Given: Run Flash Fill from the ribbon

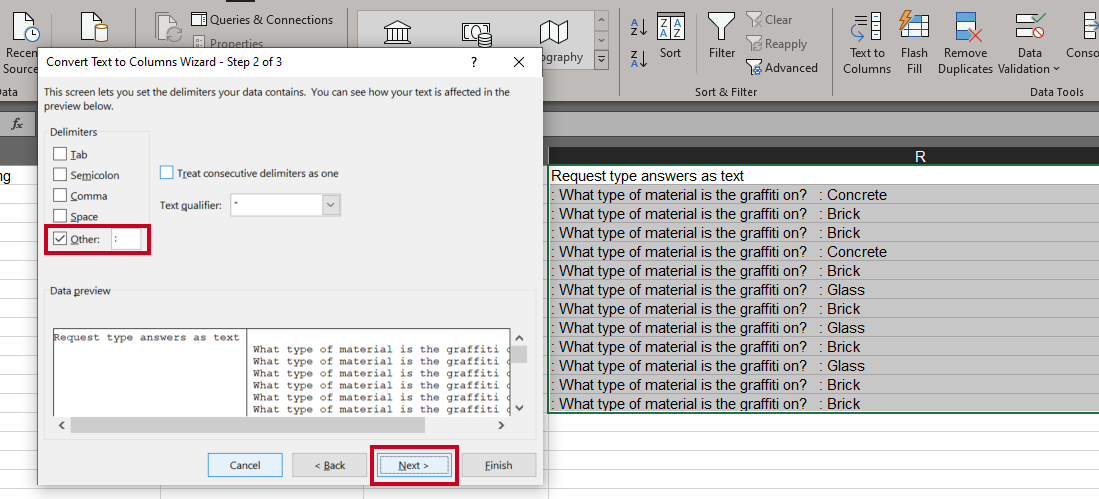Looking at the screenshot, I should [914, 43].
